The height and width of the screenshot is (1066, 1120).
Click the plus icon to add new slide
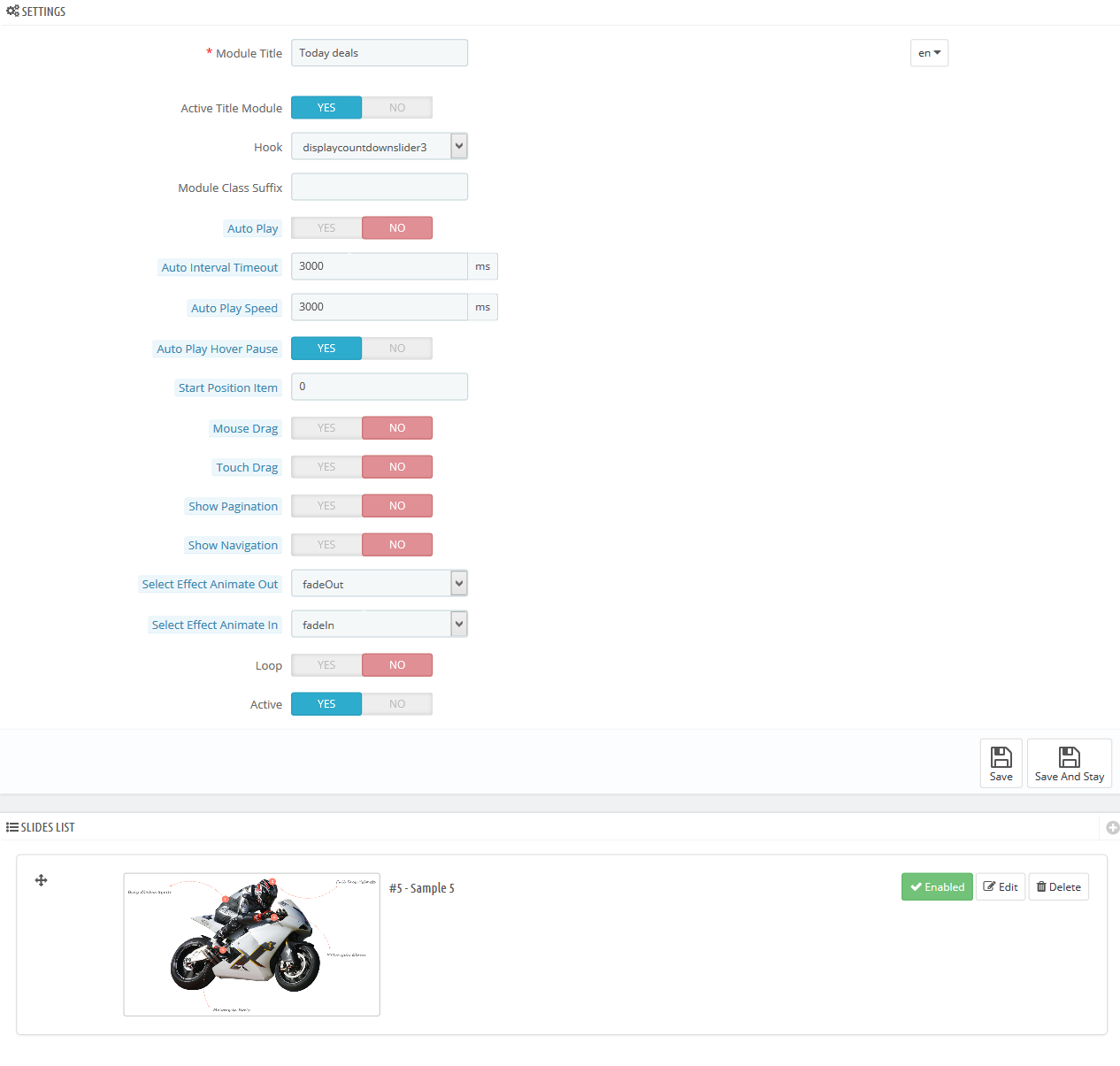[x=1112, y=828]
